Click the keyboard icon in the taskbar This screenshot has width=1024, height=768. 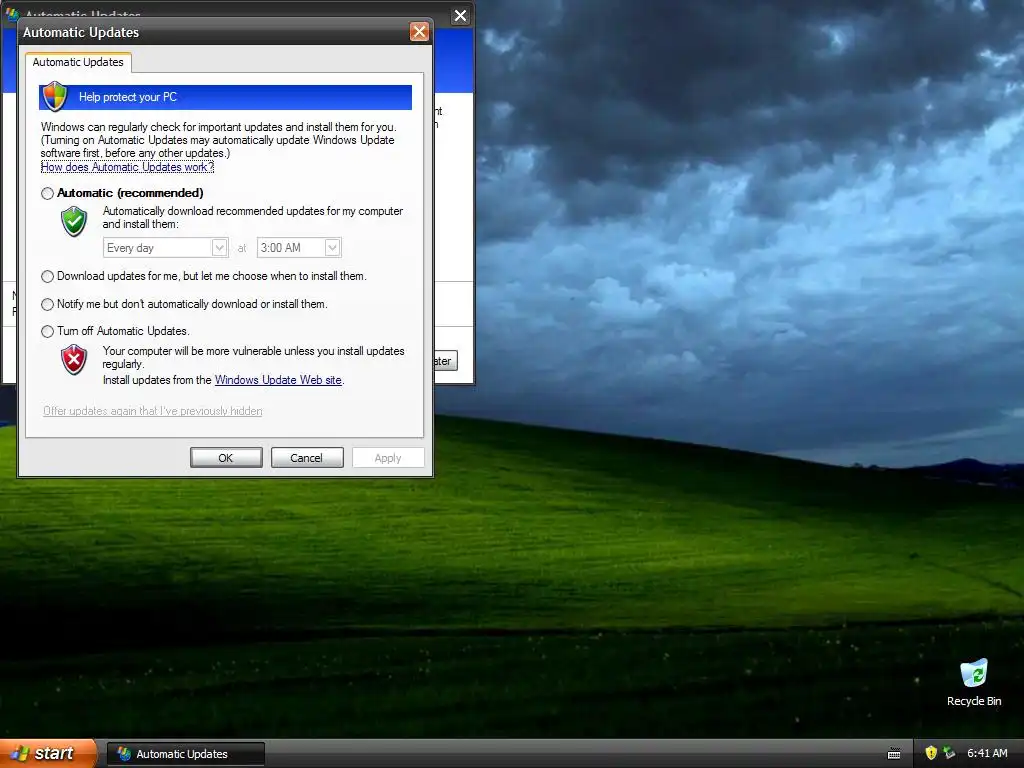pos(894,754)
